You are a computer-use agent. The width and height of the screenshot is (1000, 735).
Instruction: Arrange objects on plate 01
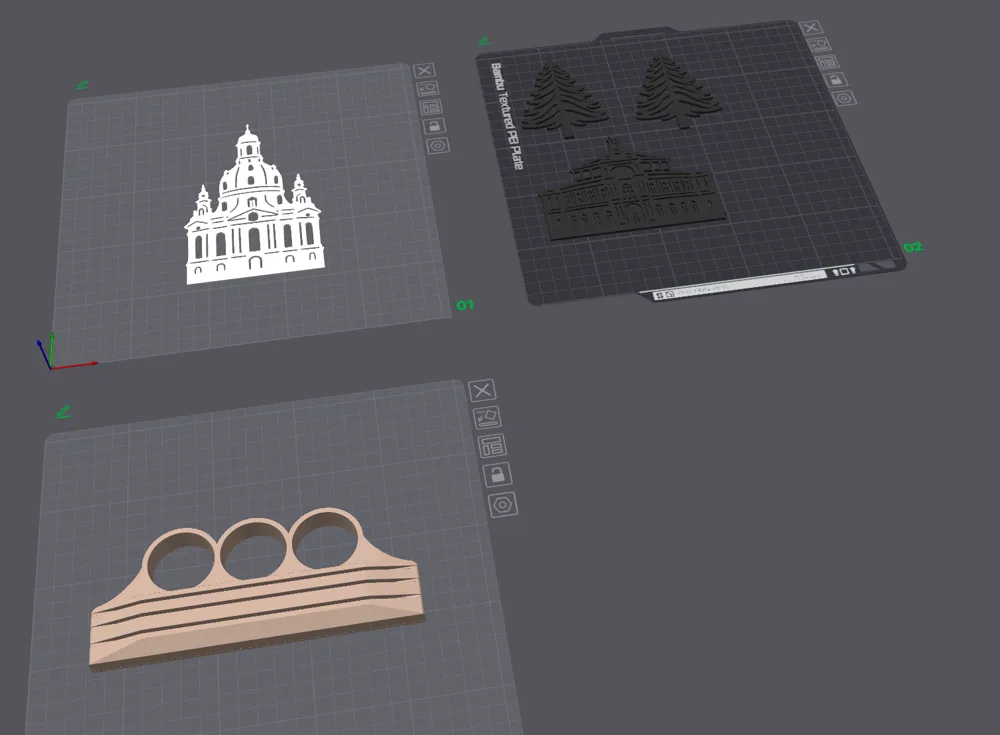(x=431, y=107)
